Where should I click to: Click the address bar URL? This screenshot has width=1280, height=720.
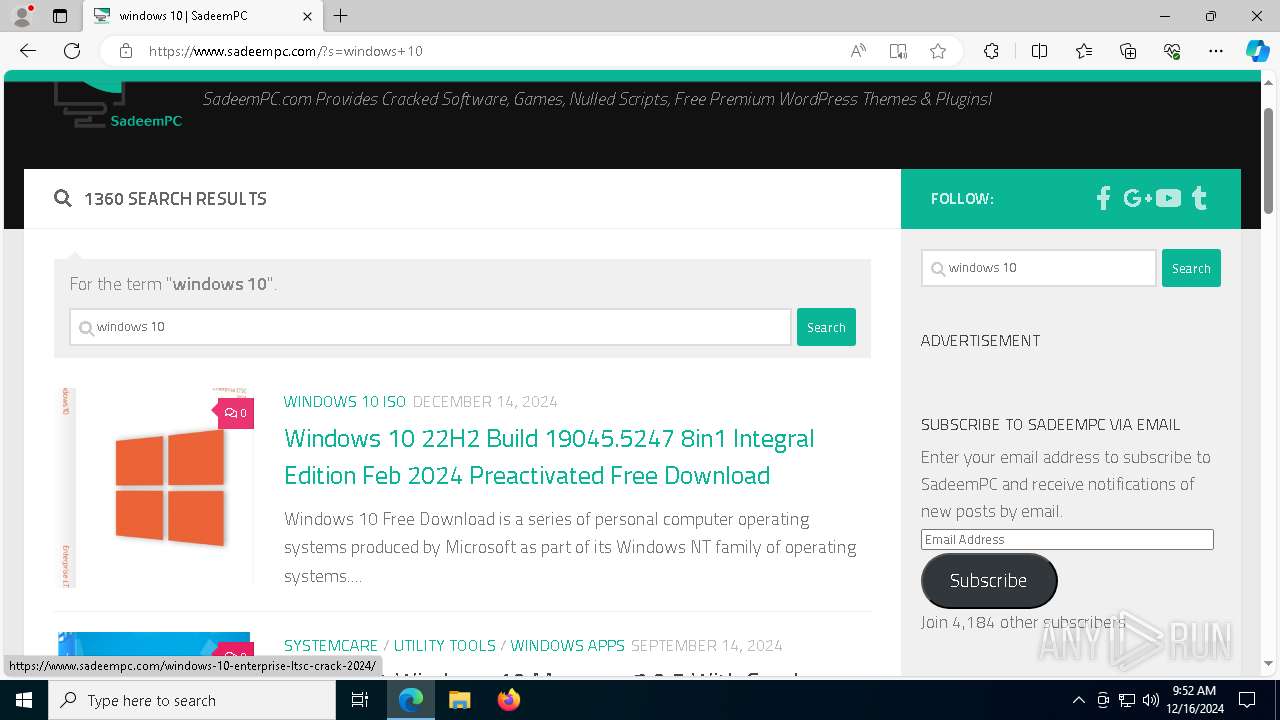[x=286, y=51]
